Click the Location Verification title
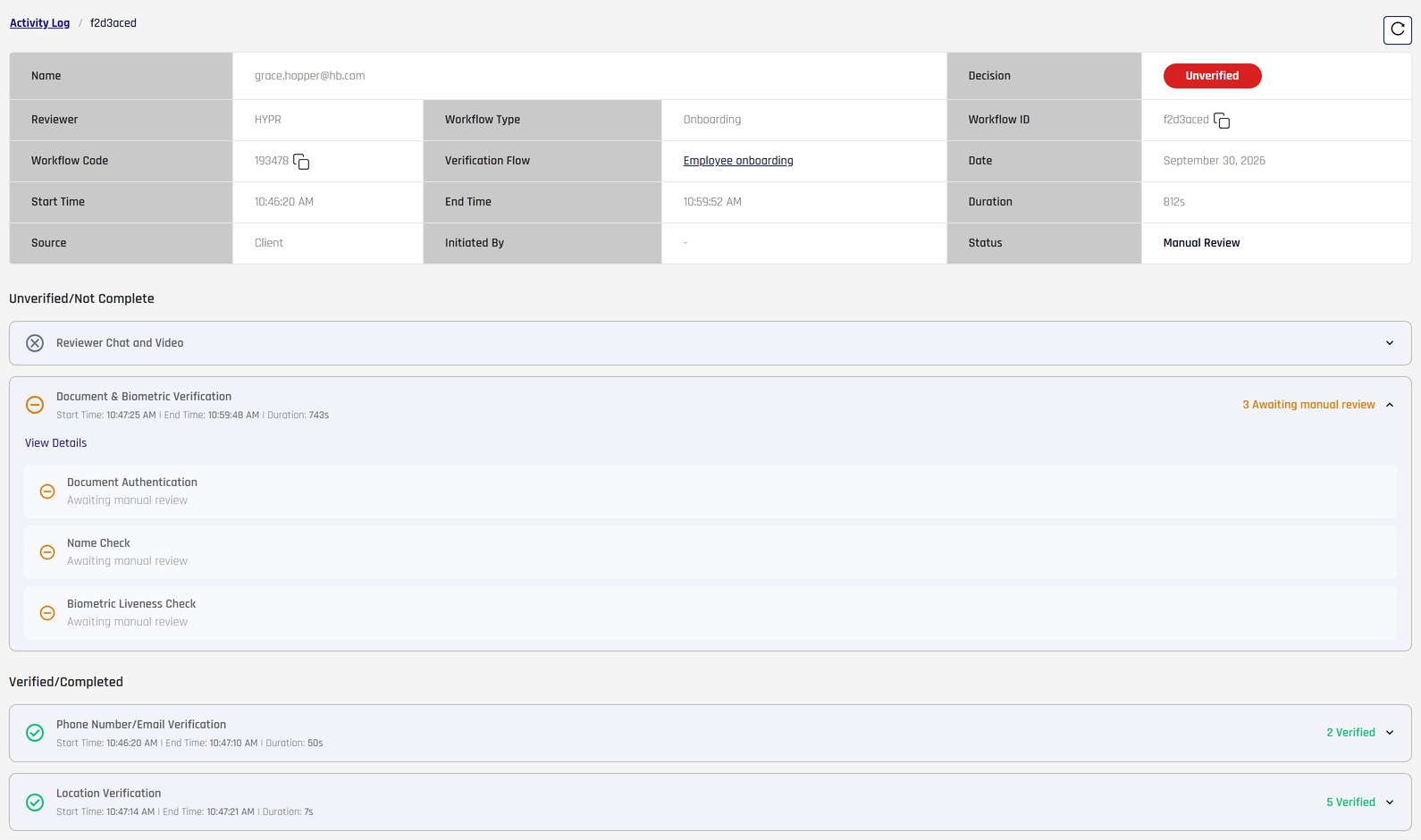This screenshot has height=840, width=1421. coord(108,794)
